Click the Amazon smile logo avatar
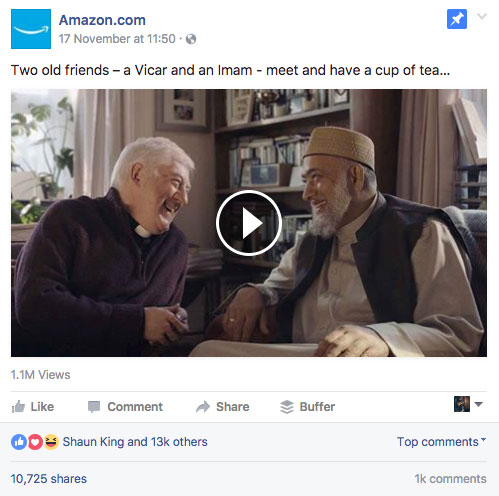Image resolution: width=499 pixels, height=496 pixels. click(x=31, y=29)
